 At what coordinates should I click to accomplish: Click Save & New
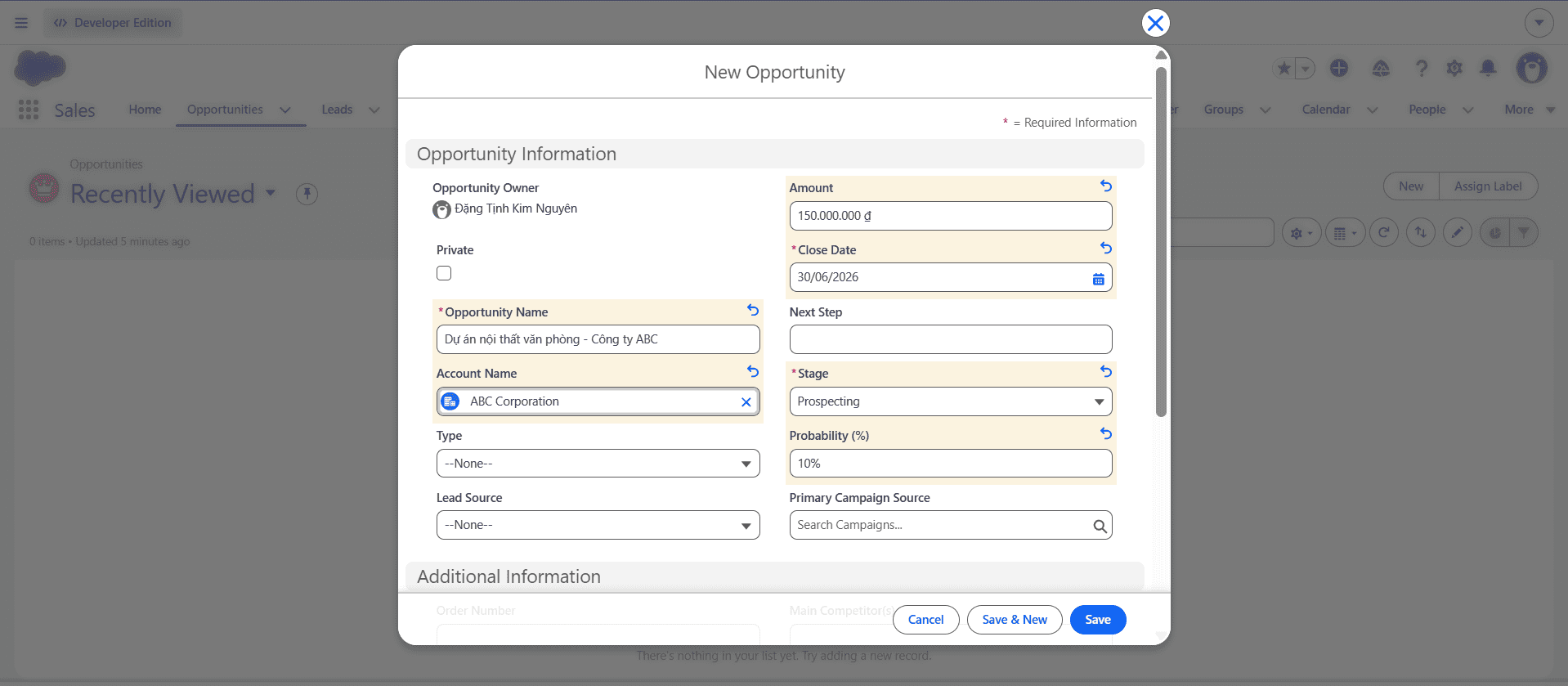pos(1015,620)
